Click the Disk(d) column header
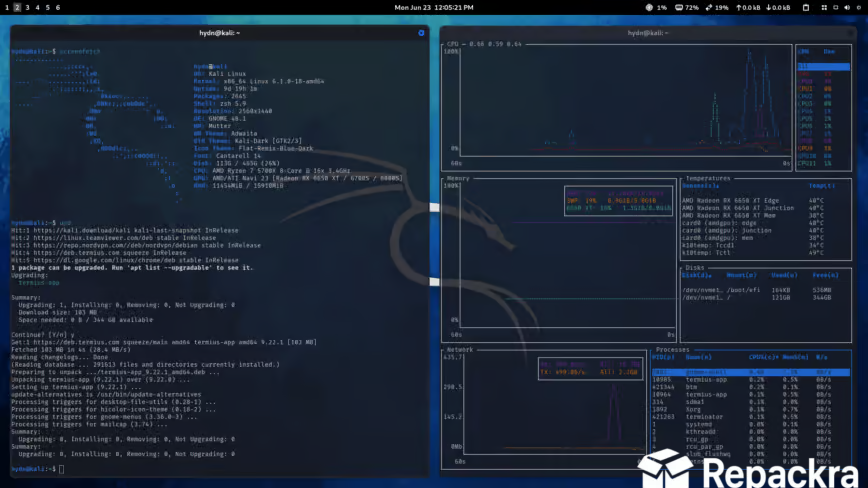868x488 pixels. [x=696, y=276]
